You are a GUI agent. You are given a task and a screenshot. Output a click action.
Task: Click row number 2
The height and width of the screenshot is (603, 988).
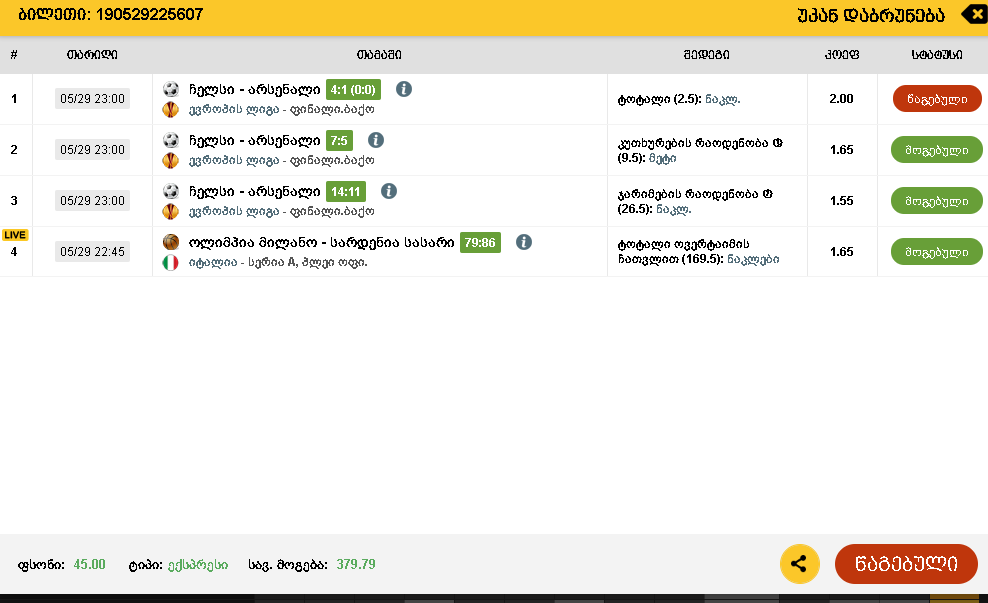(14, 150)
